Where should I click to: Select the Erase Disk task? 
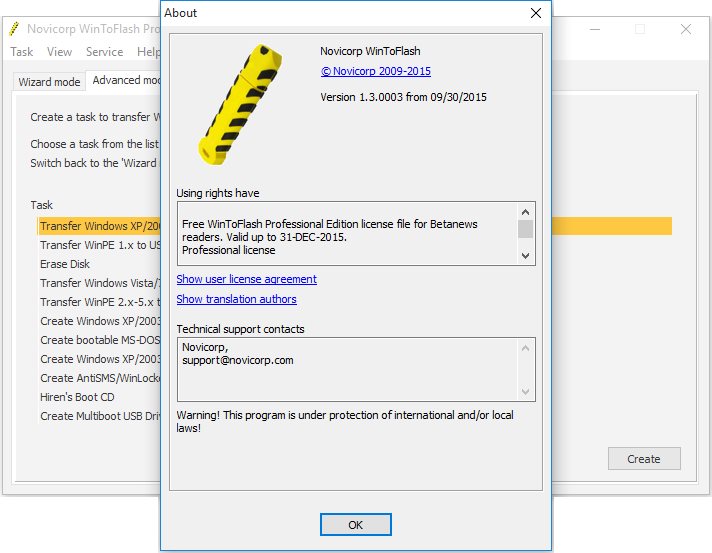click(65, 264)
